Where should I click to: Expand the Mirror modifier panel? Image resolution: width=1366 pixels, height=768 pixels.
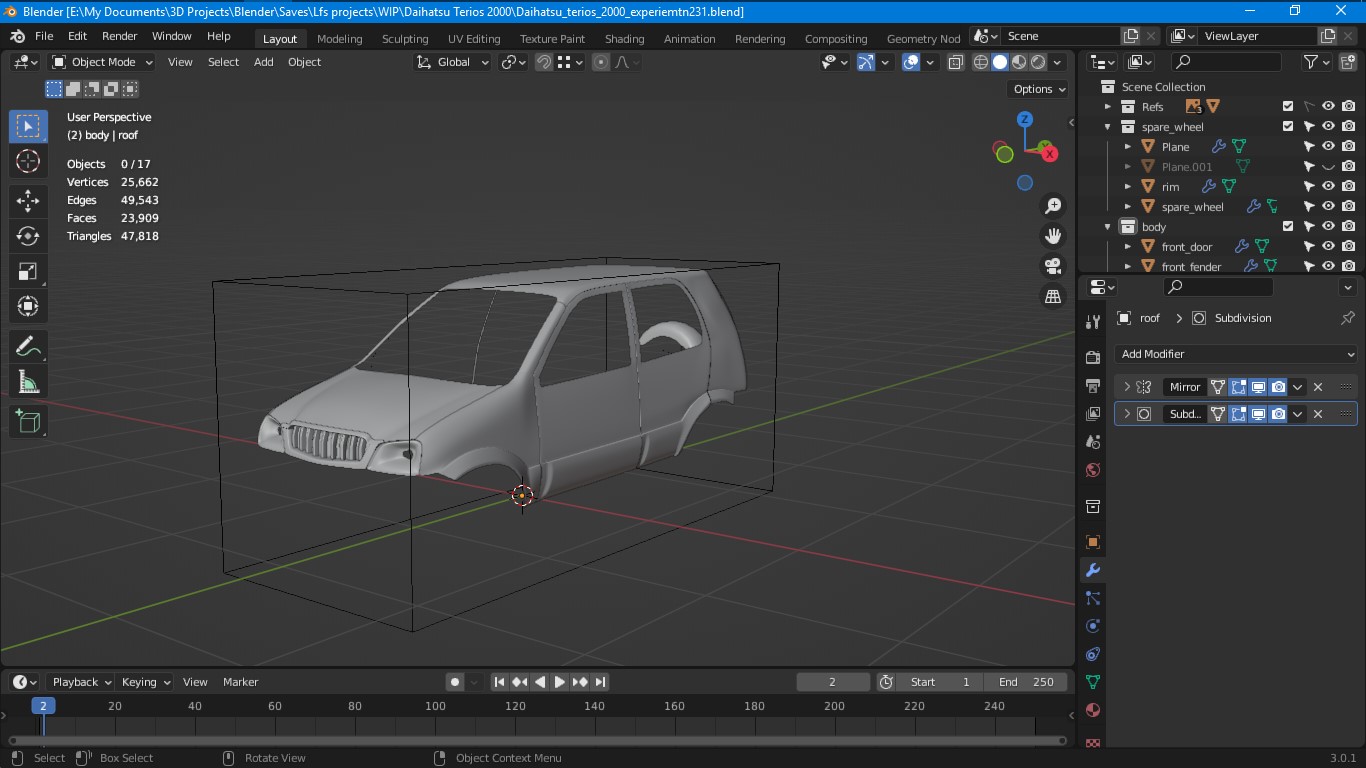[x=1127, y=387]
